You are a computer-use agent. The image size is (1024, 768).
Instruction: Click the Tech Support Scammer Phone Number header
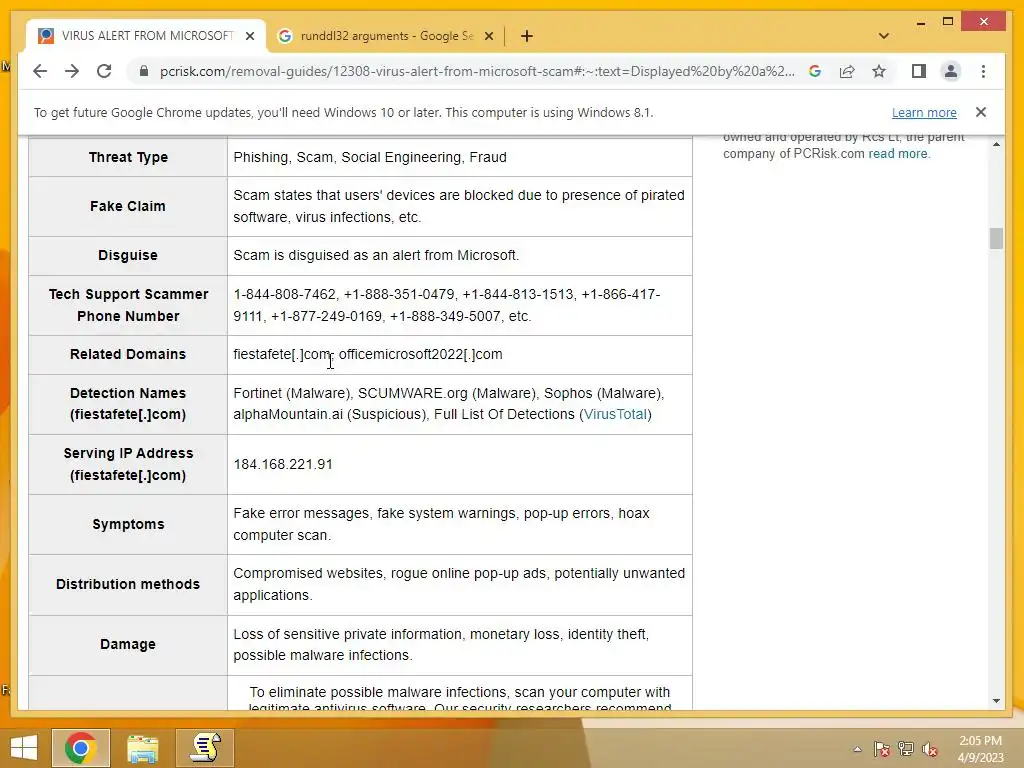click(128, 305)
